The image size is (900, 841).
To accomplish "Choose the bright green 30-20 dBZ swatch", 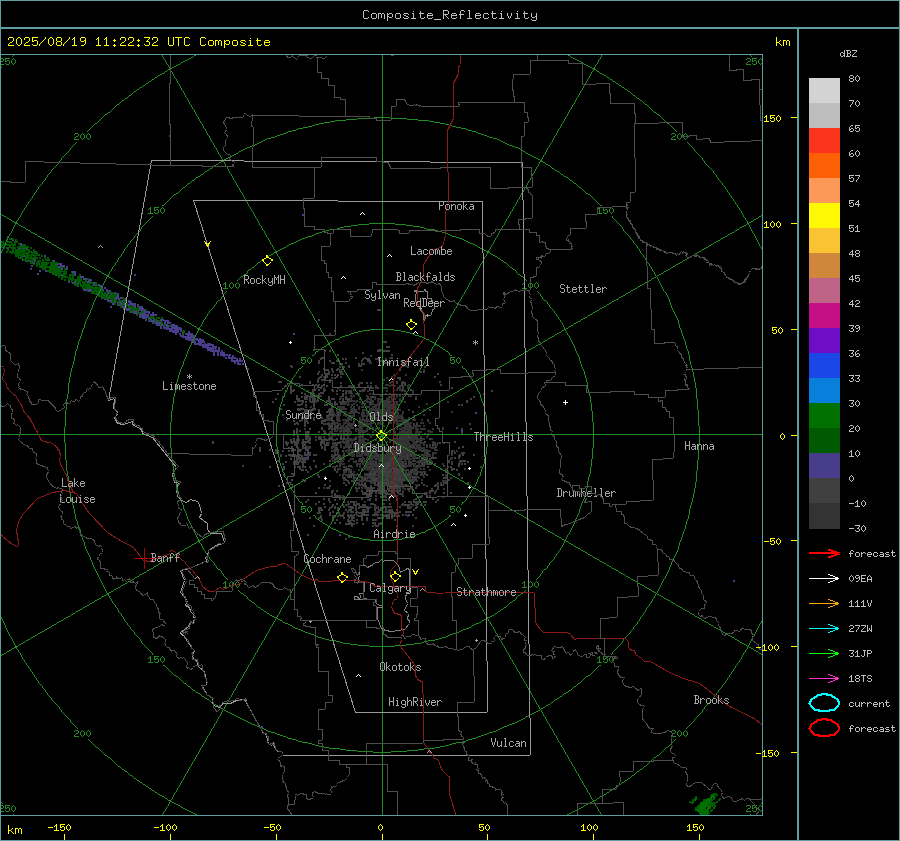I will click(824, 416).
